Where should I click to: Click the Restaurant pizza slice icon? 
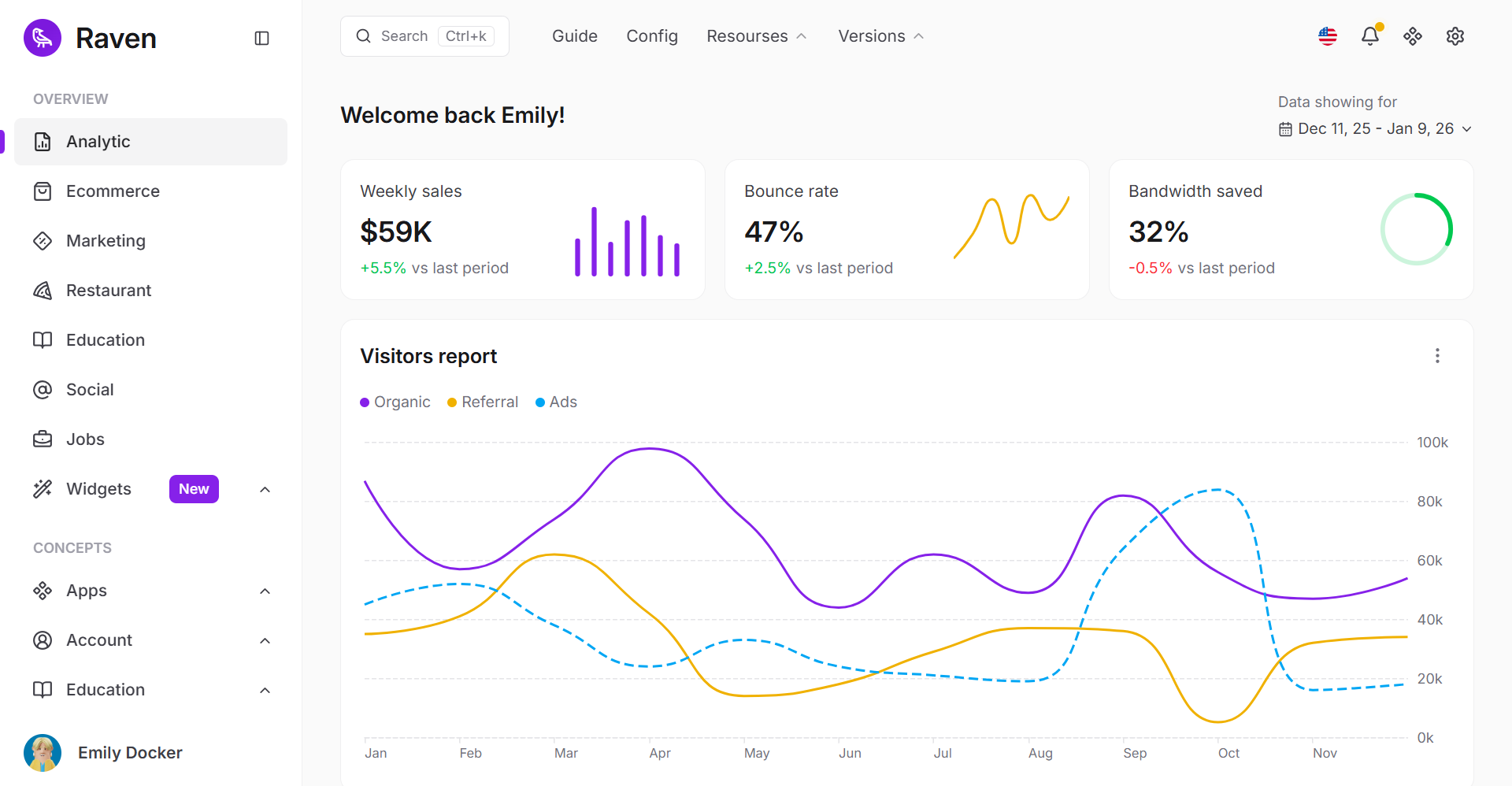coord(43,291)
